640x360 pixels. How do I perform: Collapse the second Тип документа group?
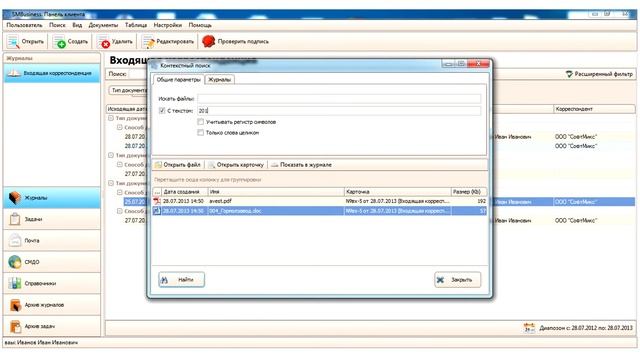[111, 155]
